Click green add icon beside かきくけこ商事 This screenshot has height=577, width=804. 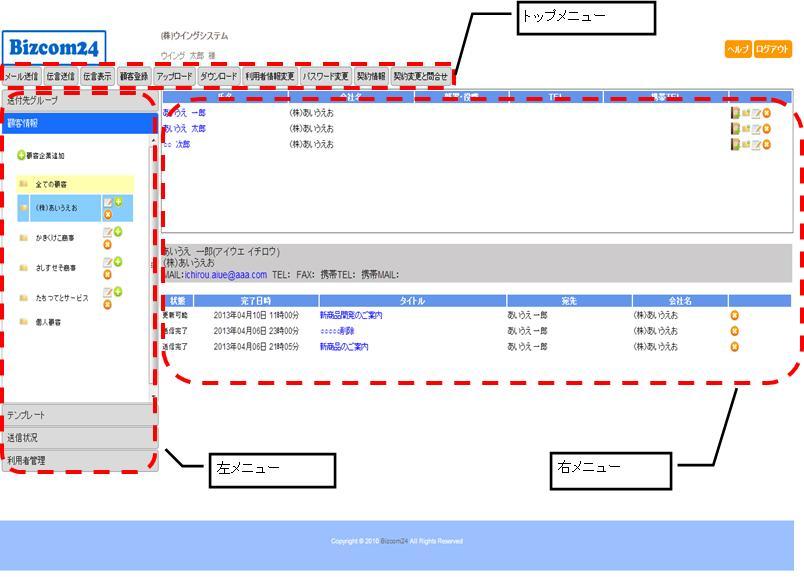pos(118,232)
